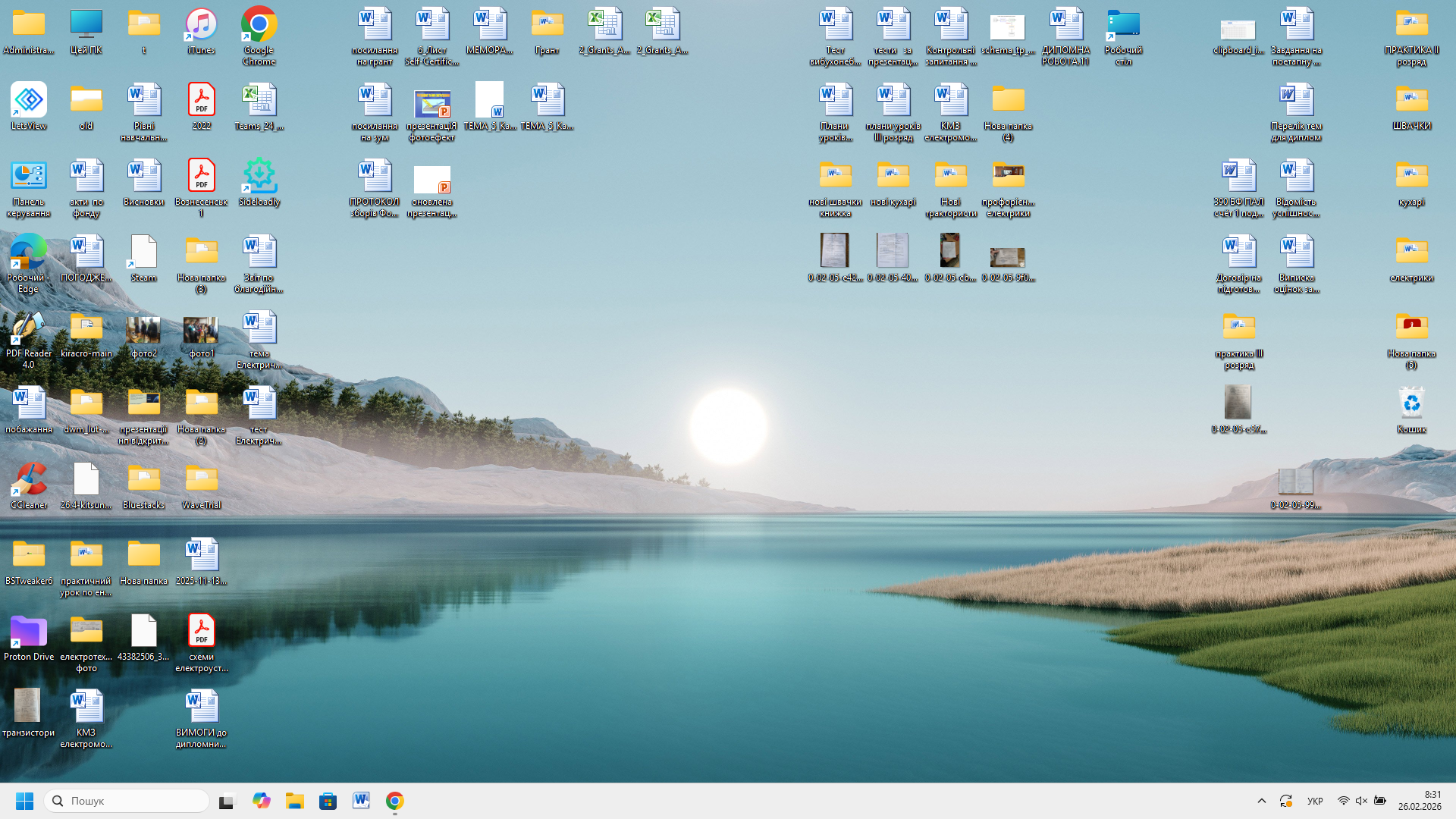Expand the hidden system tray icons chevron

coord(1262,801)
